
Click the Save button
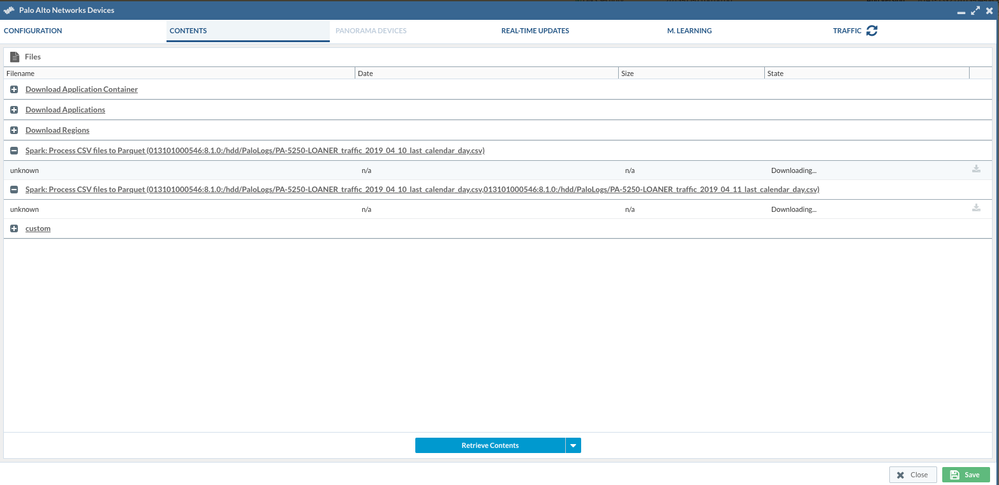tap(965, 475)
